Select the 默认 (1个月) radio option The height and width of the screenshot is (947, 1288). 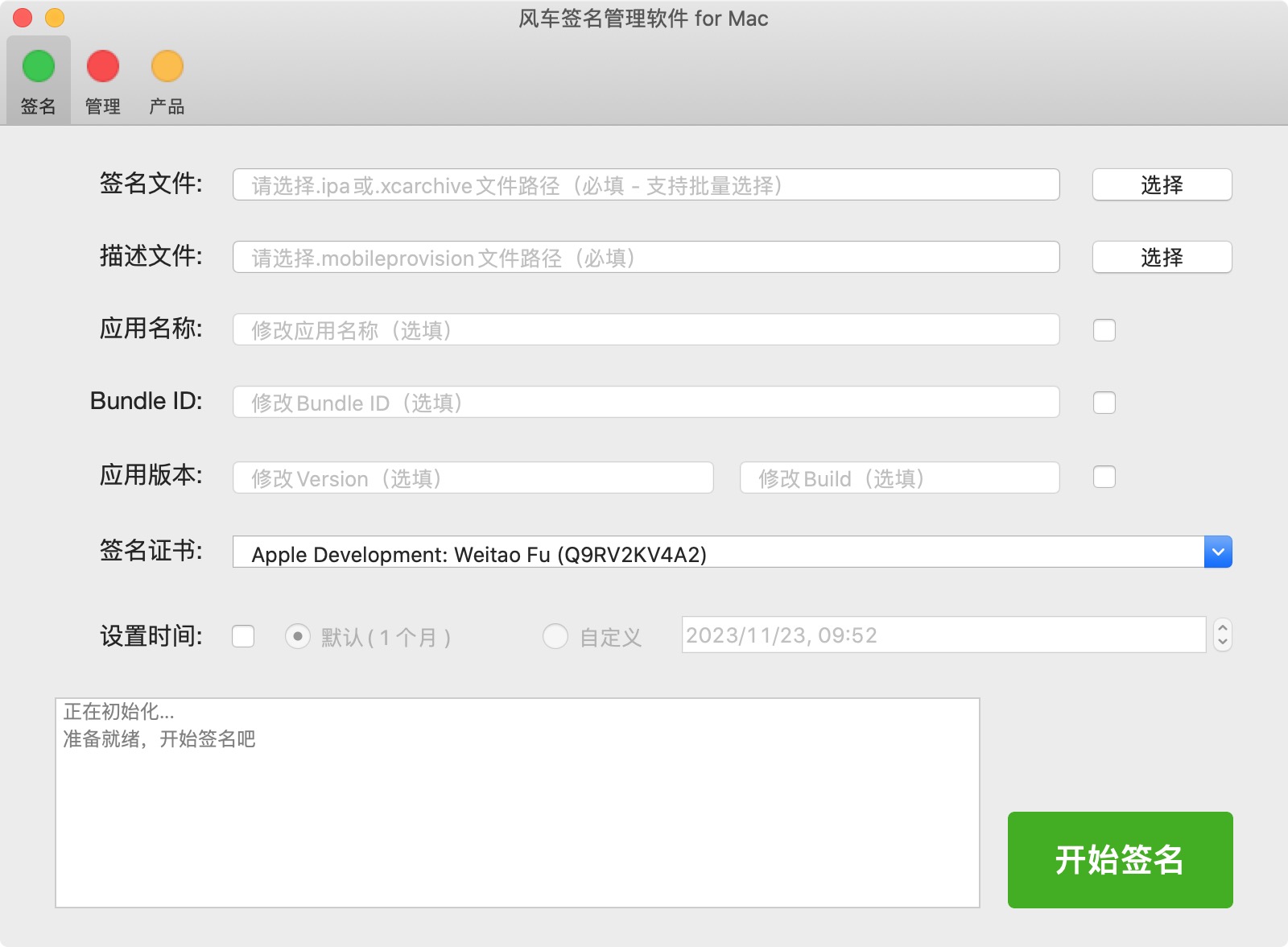pyautogui.click(x=298, y=637)
